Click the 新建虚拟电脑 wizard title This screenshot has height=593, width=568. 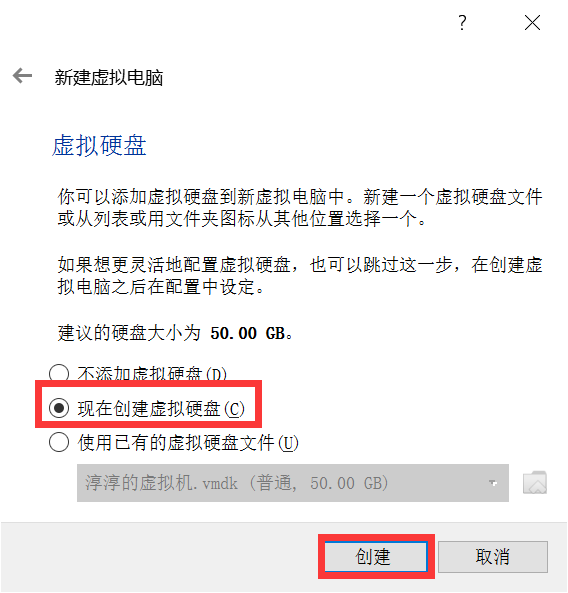[109, 78]
